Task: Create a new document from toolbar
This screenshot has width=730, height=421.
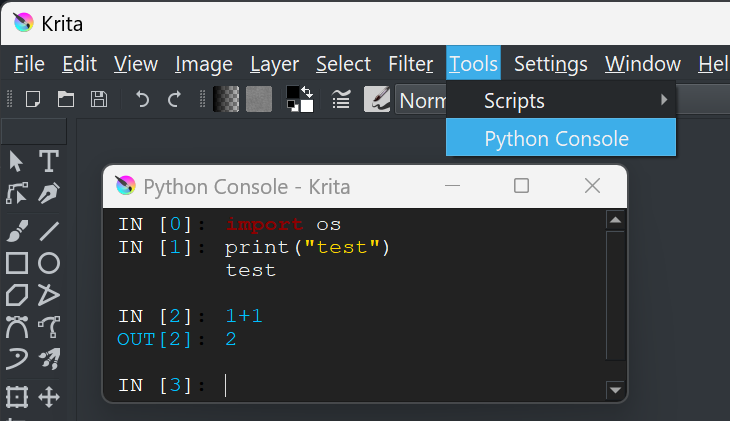Action: (x=33, y=99)
